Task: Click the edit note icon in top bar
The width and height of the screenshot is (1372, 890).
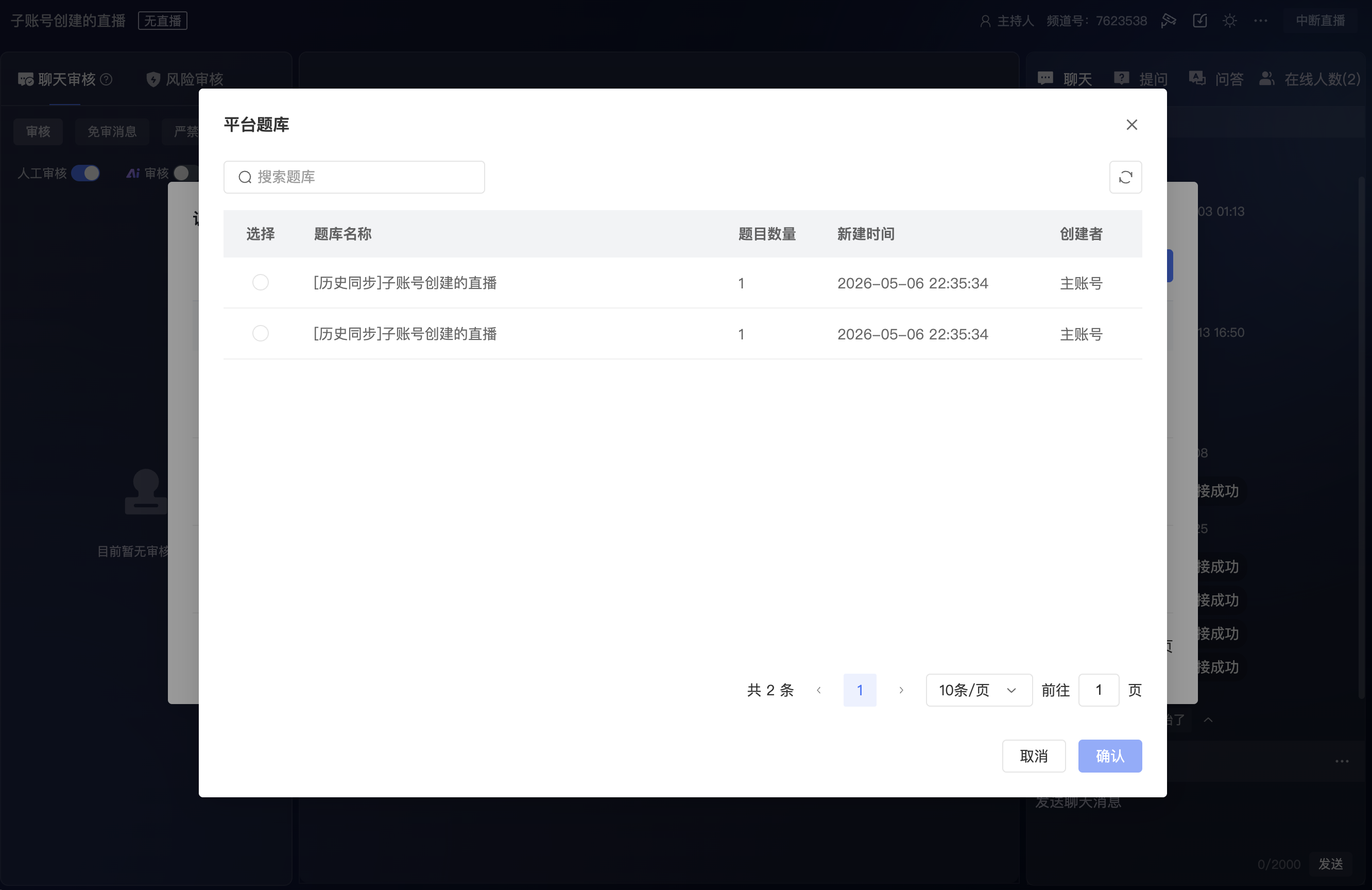Action: click(1199, 21)
